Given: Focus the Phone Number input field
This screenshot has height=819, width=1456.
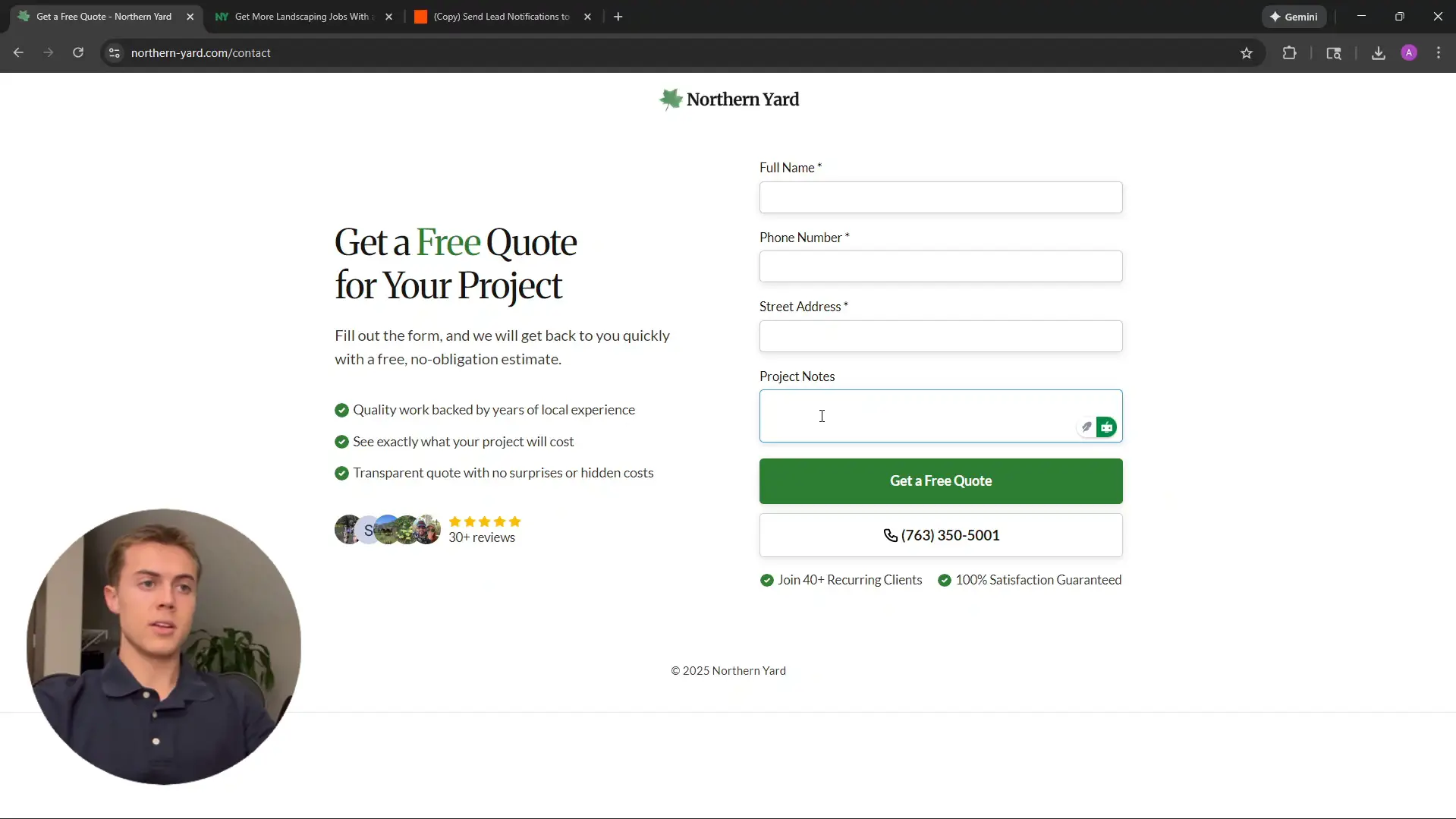Looking at the screenshot, I should pos(940,266).
